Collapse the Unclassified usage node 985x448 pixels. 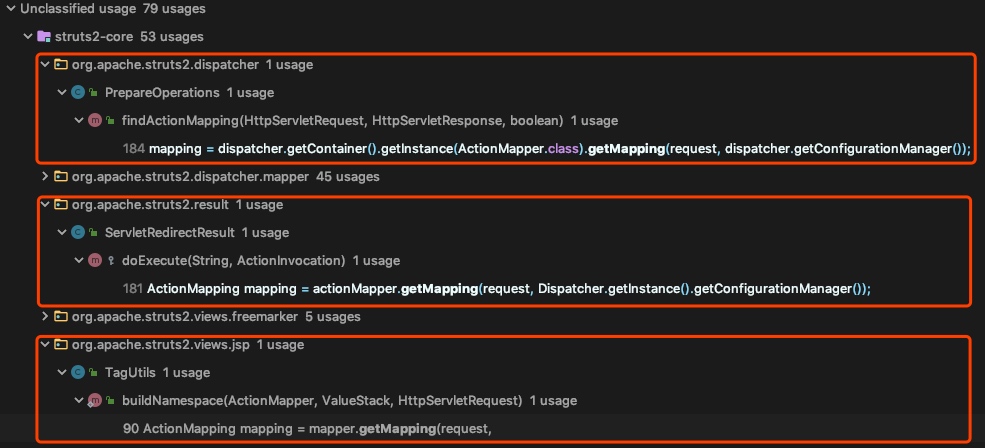pos(11,9)
